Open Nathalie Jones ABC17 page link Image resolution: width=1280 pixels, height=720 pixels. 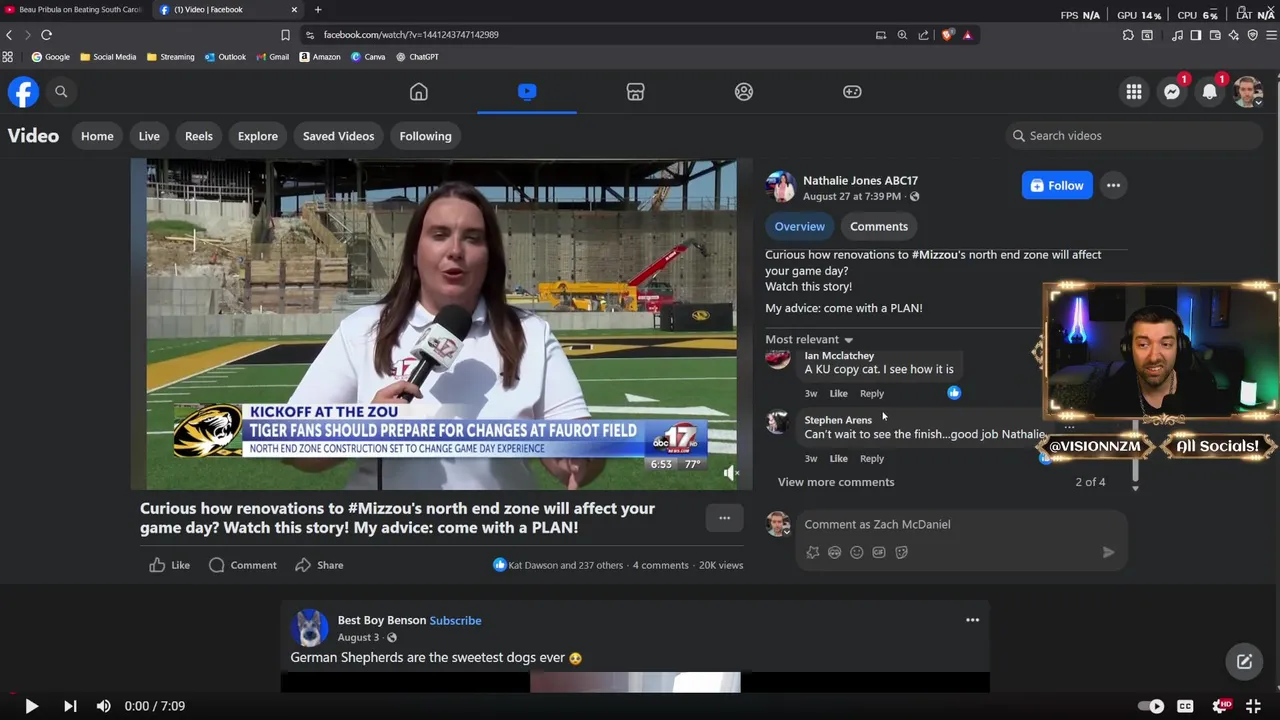[860, 181]
